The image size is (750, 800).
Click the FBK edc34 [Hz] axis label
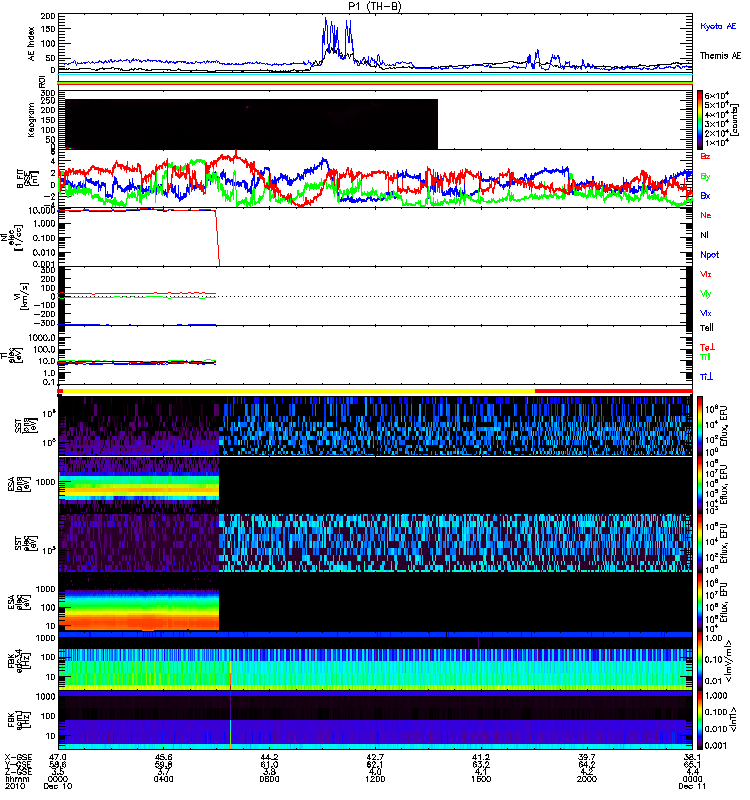point(18,661)
